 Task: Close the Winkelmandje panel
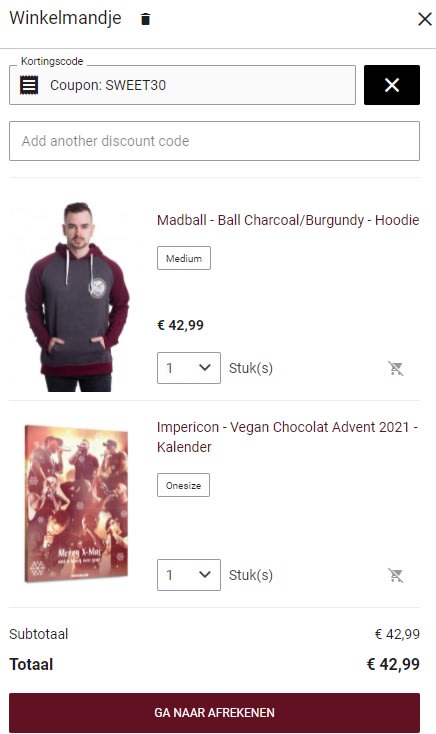pos(424,19)
